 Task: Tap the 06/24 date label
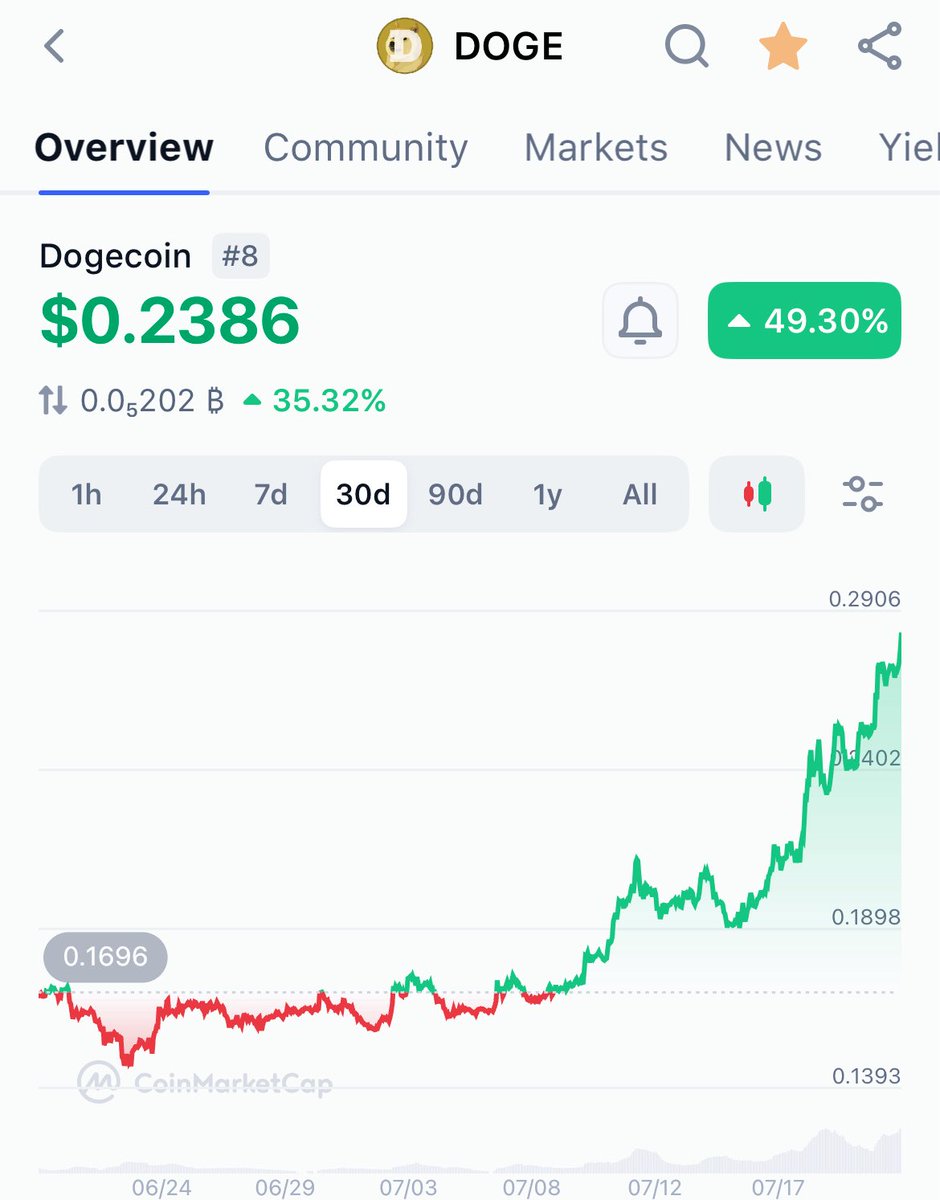[x=163, y=1186]
